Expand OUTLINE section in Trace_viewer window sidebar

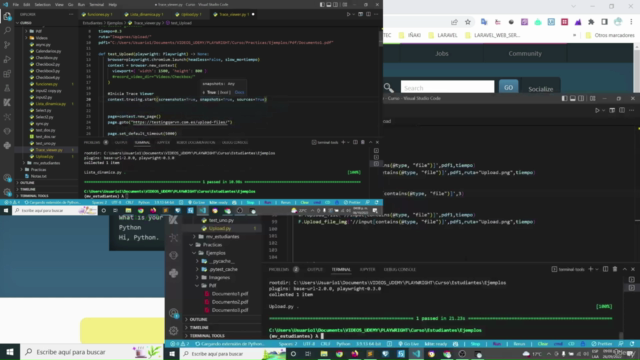click(x=27, y=183)
